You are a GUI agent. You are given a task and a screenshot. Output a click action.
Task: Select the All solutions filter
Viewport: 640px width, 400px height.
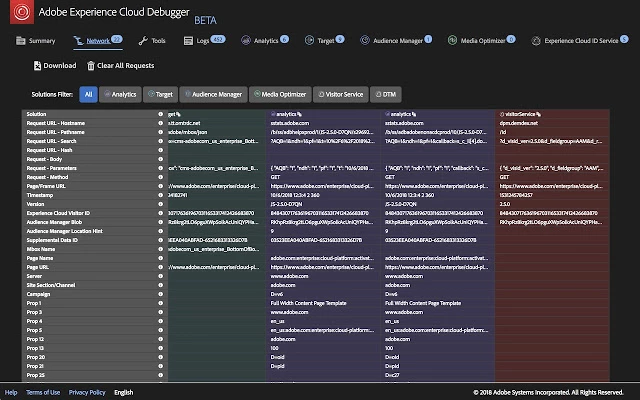pos(89,94)
